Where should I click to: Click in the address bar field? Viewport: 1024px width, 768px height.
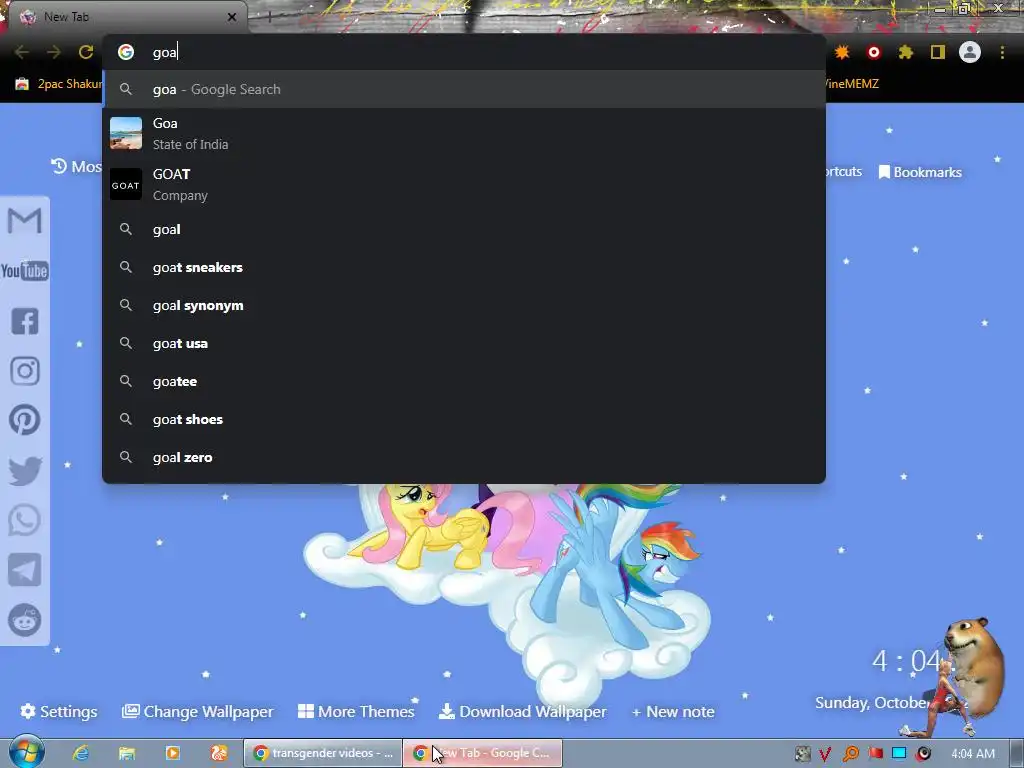pyautogui.click(x=464, y=52)
